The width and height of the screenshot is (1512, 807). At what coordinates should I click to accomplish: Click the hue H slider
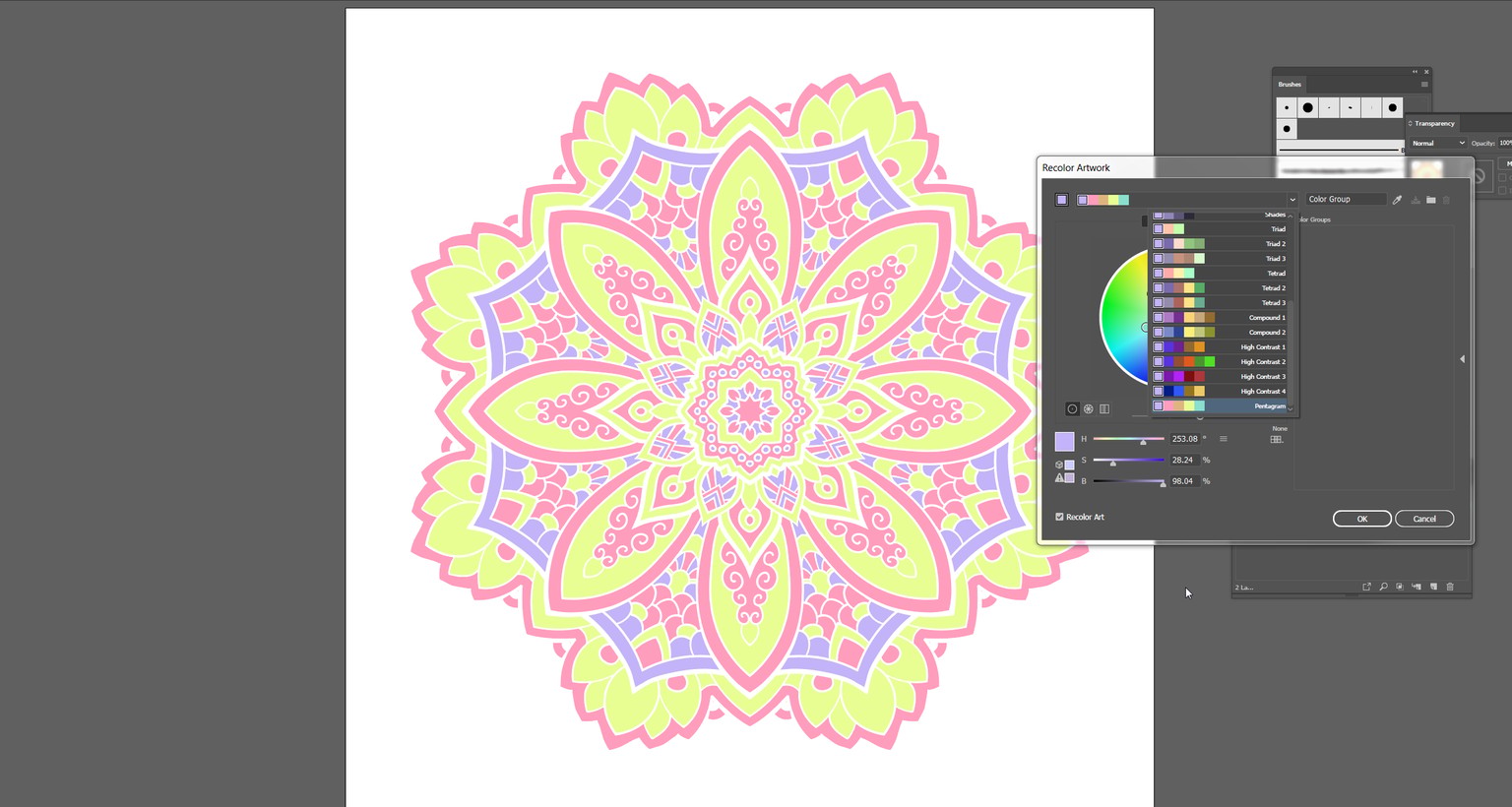(x=1129, y=439)
